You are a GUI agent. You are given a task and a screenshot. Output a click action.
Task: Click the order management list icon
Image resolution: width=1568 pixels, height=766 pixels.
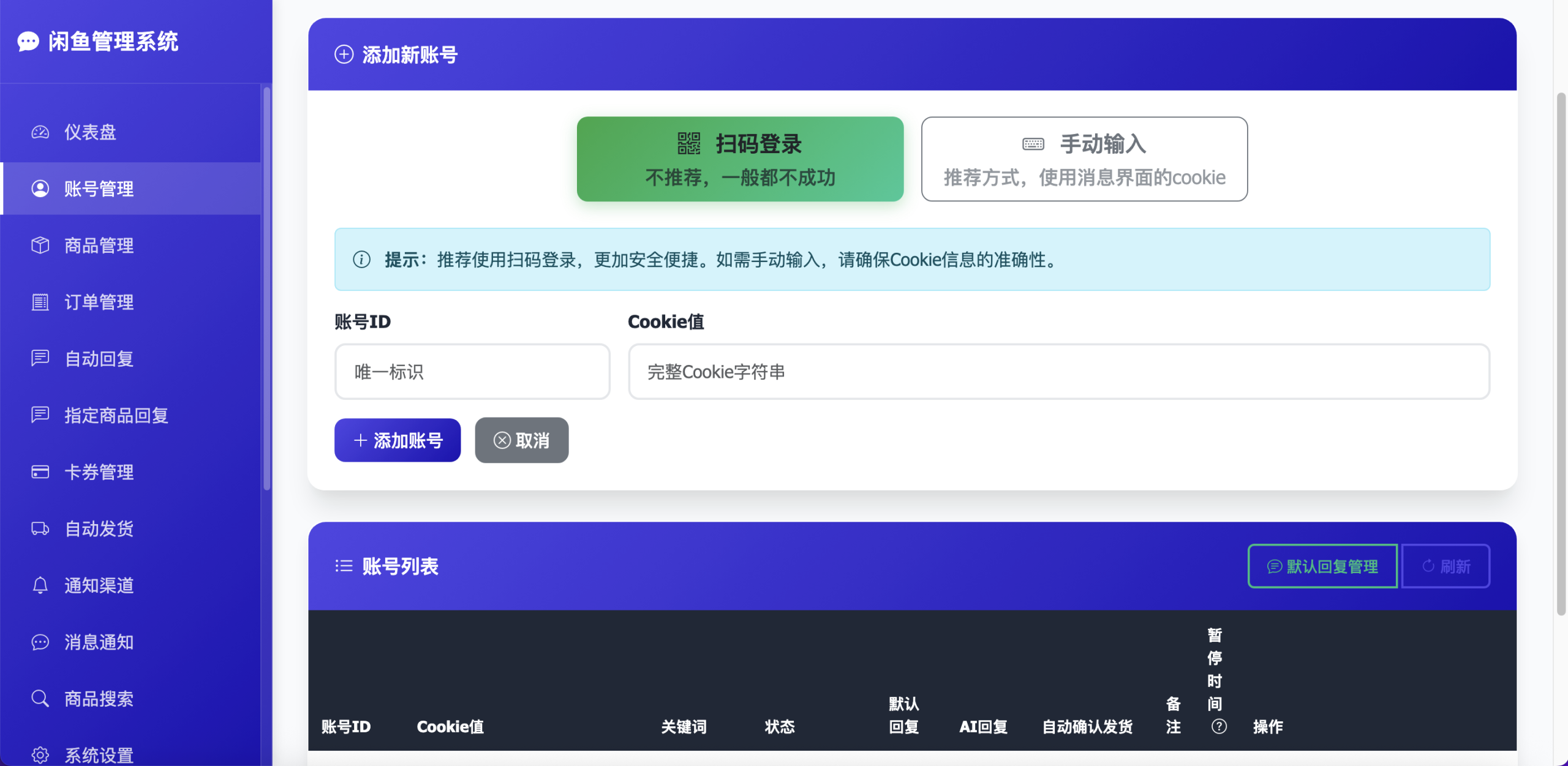click(40, 302)
